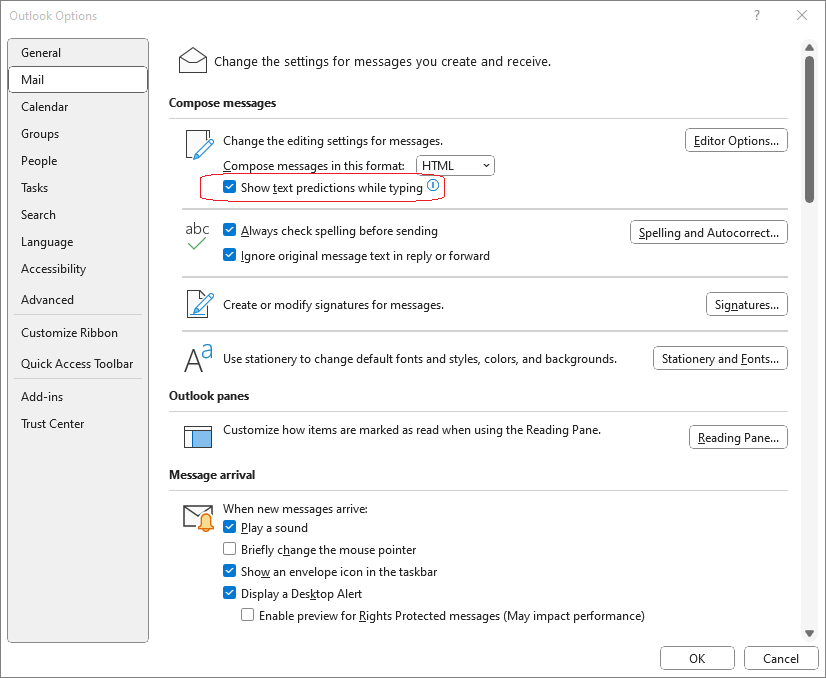The height and width of the screenshot is (678, 826).
Task: Enable Briefly change the mouse pointer
Action: point(229,549)
